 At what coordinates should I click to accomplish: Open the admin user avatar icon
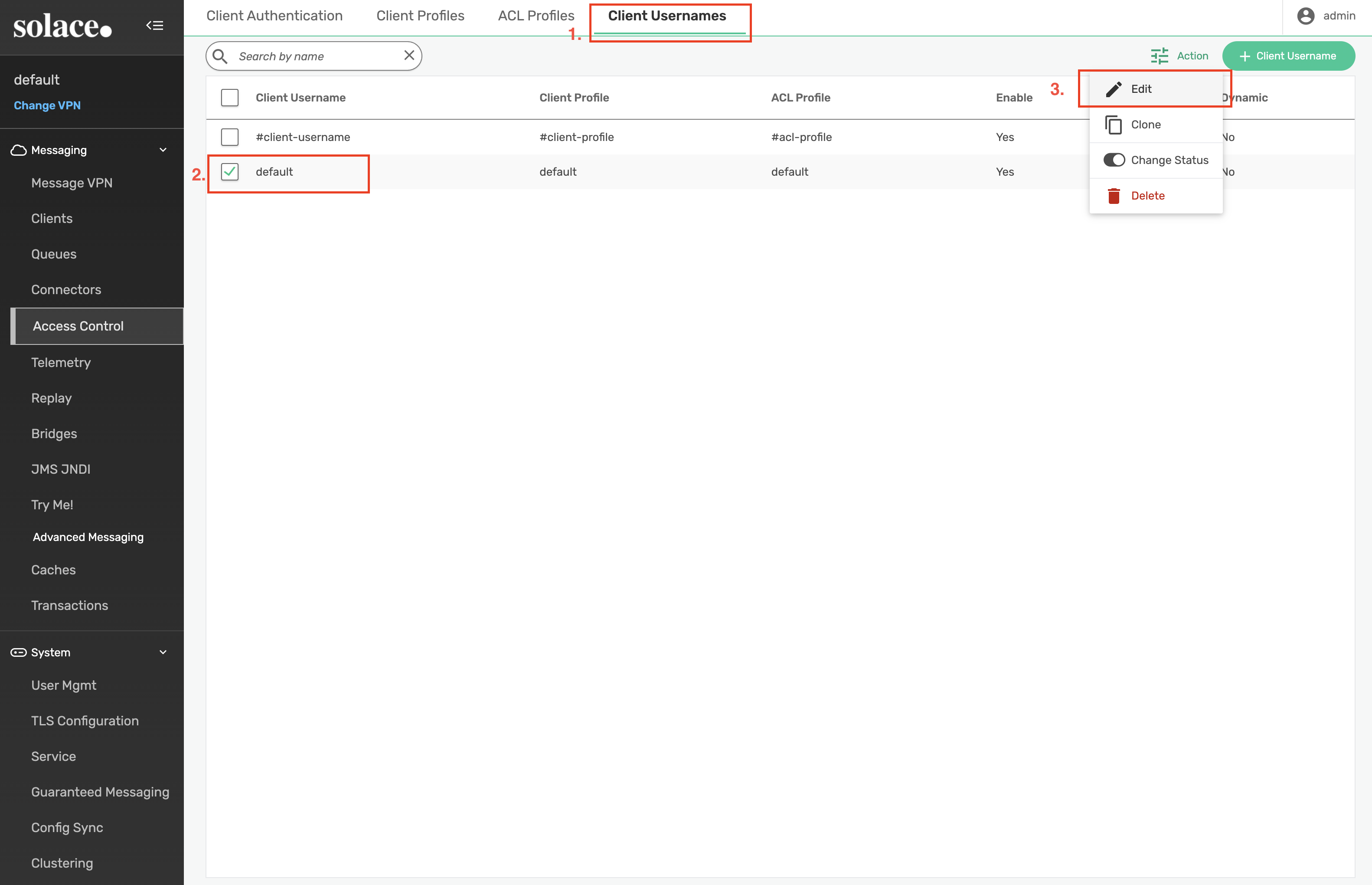click(1305, 16)
